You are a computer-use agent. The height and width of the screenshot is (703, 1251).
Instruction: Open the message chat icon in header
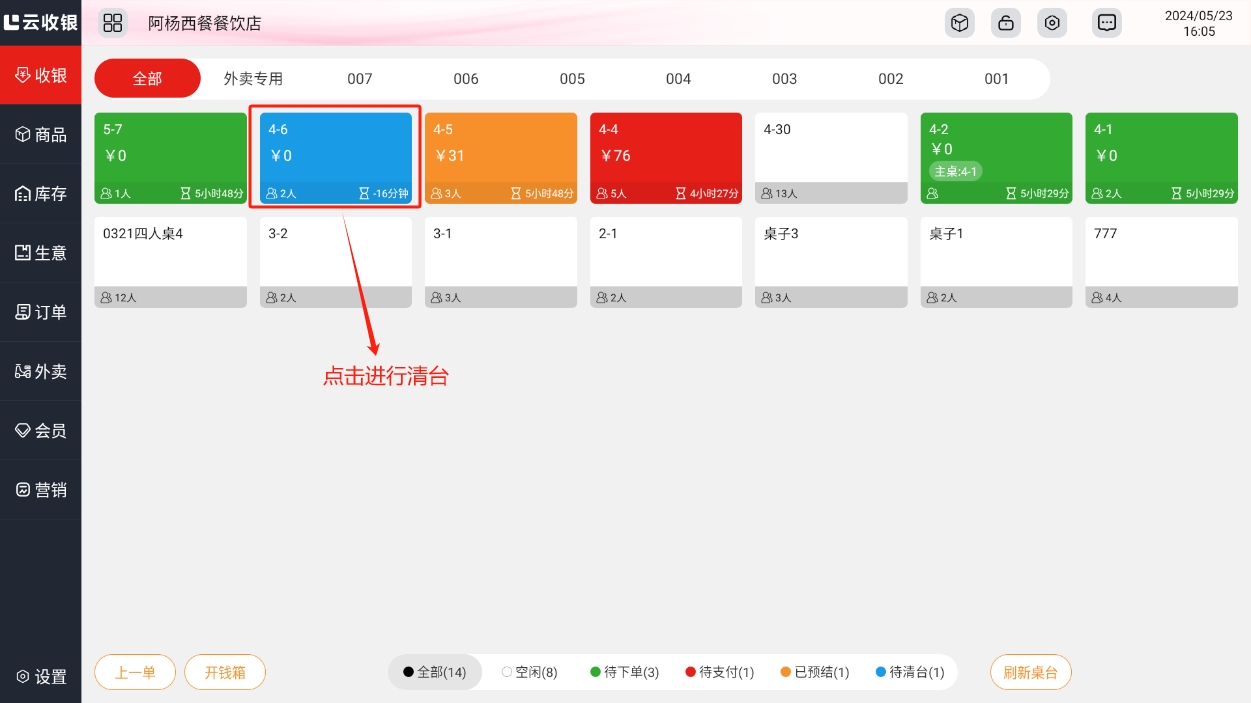pos(1107,23)
